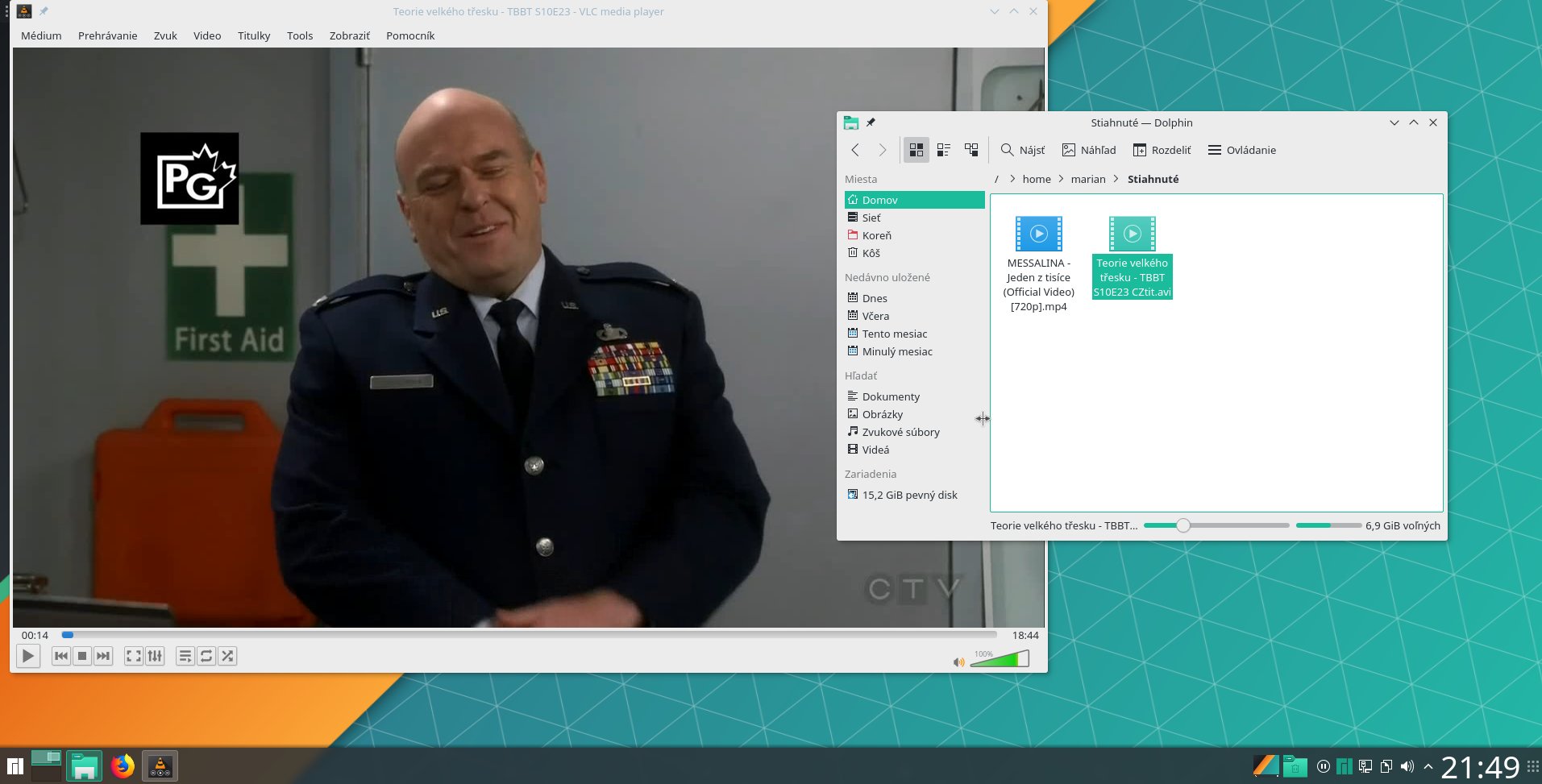This screenshot has height=784, width=1542.
Task: Adjust VLC volume slider
Action: pos(1000,659)
